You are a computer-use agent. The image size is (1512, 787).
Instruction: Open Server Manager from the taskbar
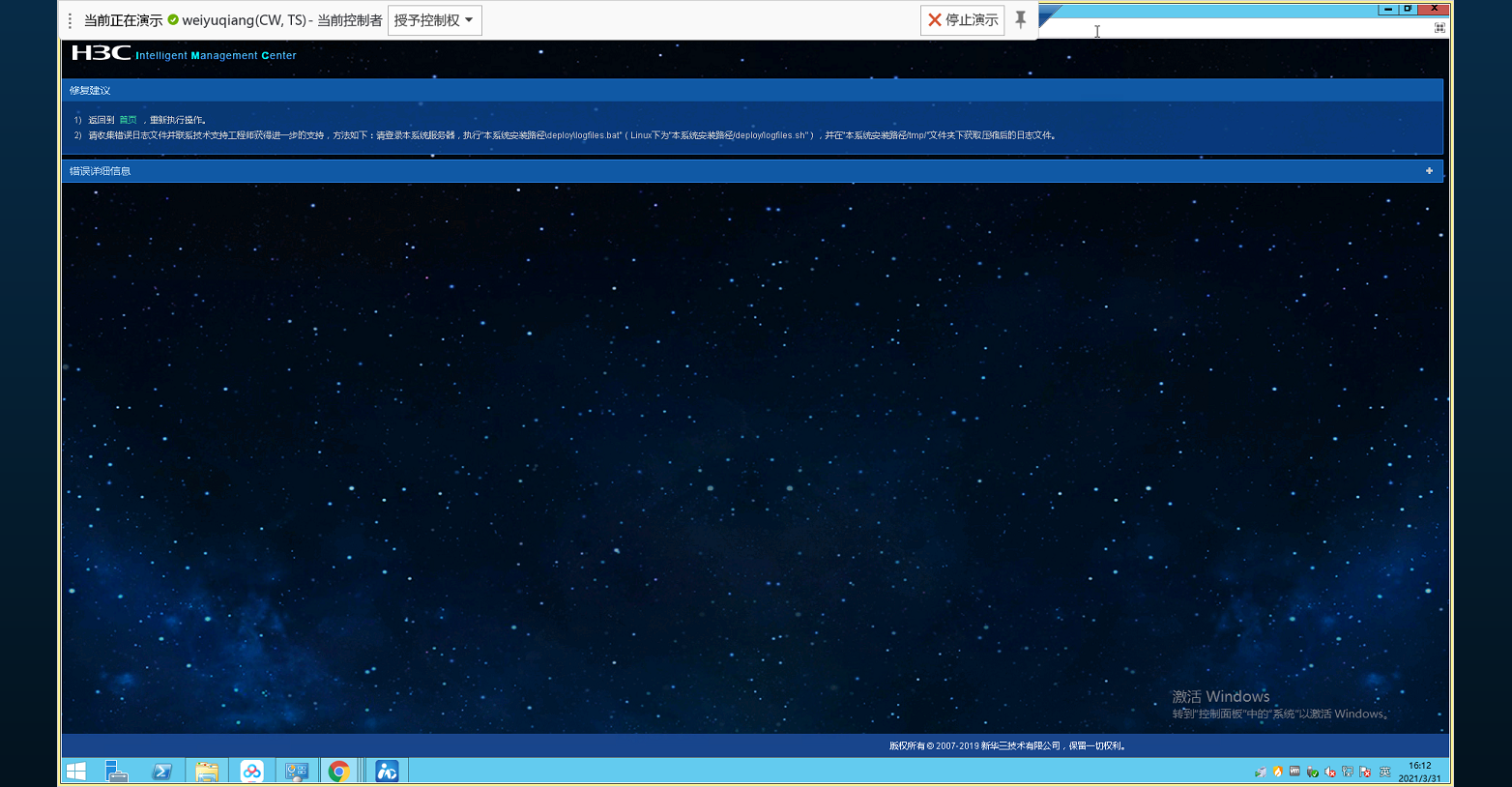117,771
